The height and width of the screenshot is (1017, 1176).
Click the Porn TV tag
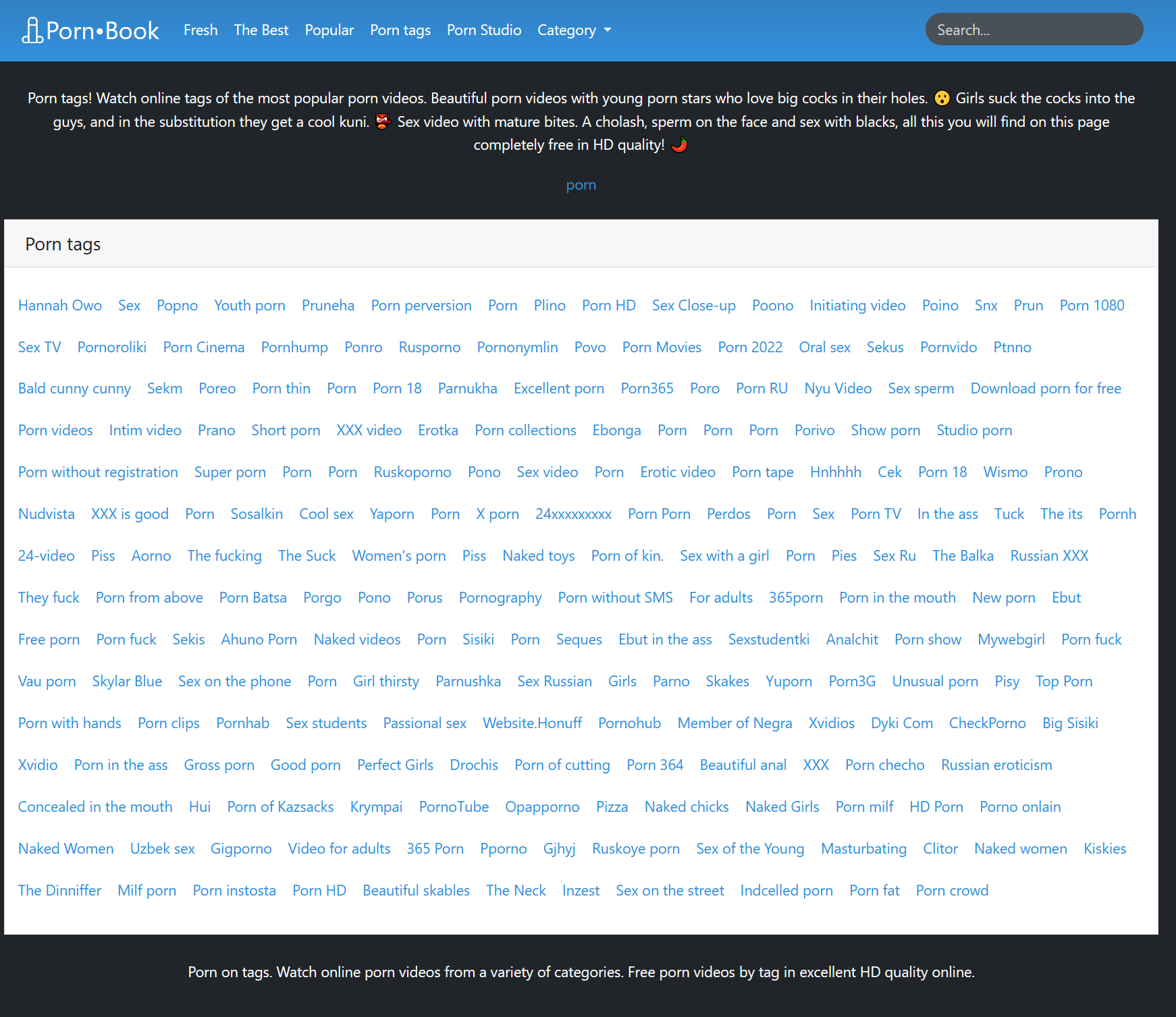(876, 514)
